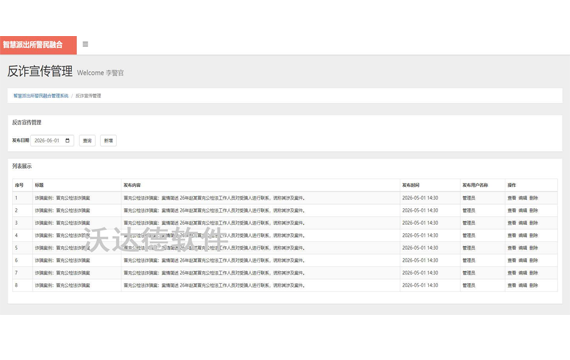
Task: Click 删除 in row 2
Action: (x=534, y=211)
